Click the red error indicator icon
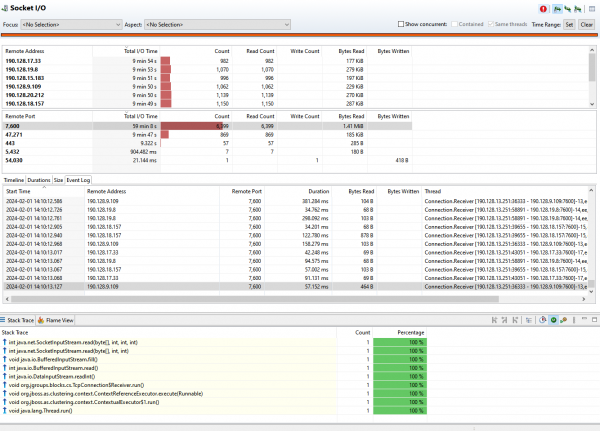 tap(544, 7)
